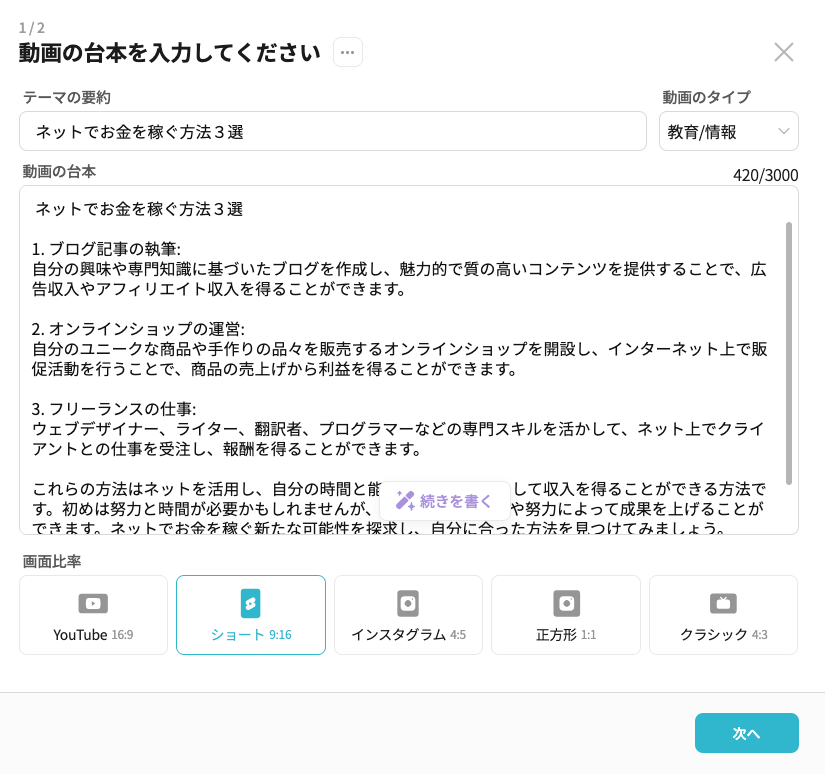The image size is (825, 774).
Task: Focus the テーマの要約 input field
Action: click(x=333, y=131)
